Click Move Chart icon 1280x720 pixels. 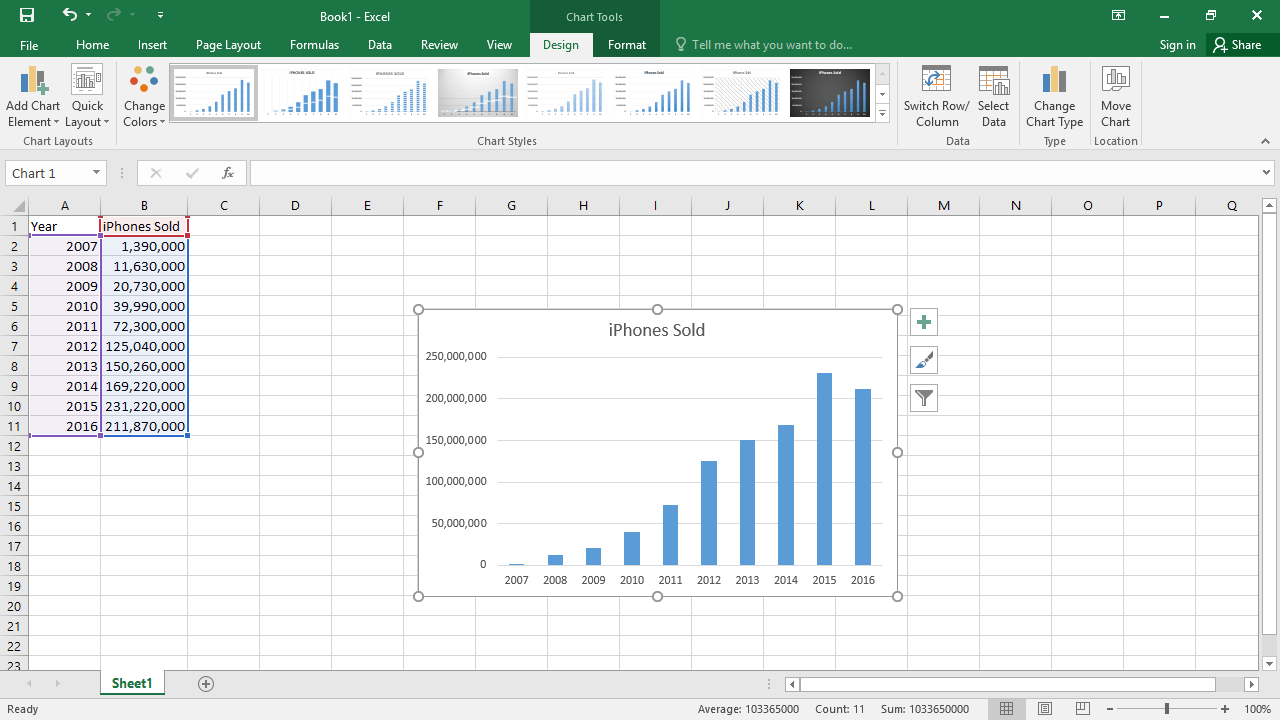(x=1115, y=81)
